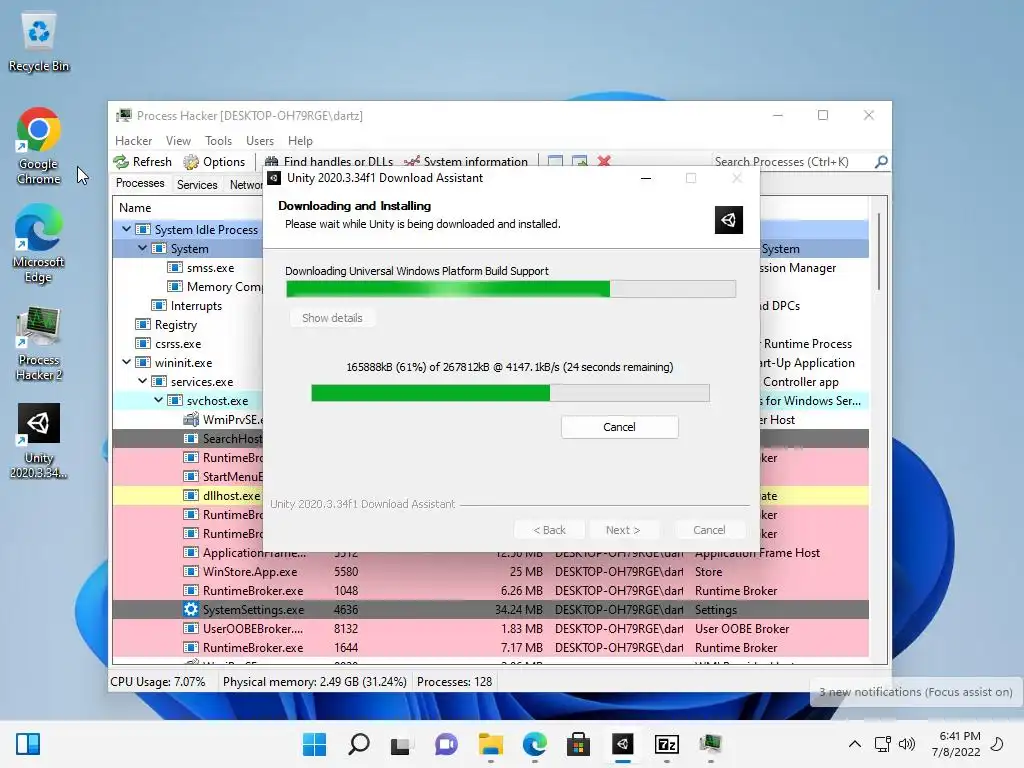1024x768 pixels.
Task: Collapse the System process tree node
Action: click(x=142, y=248)
